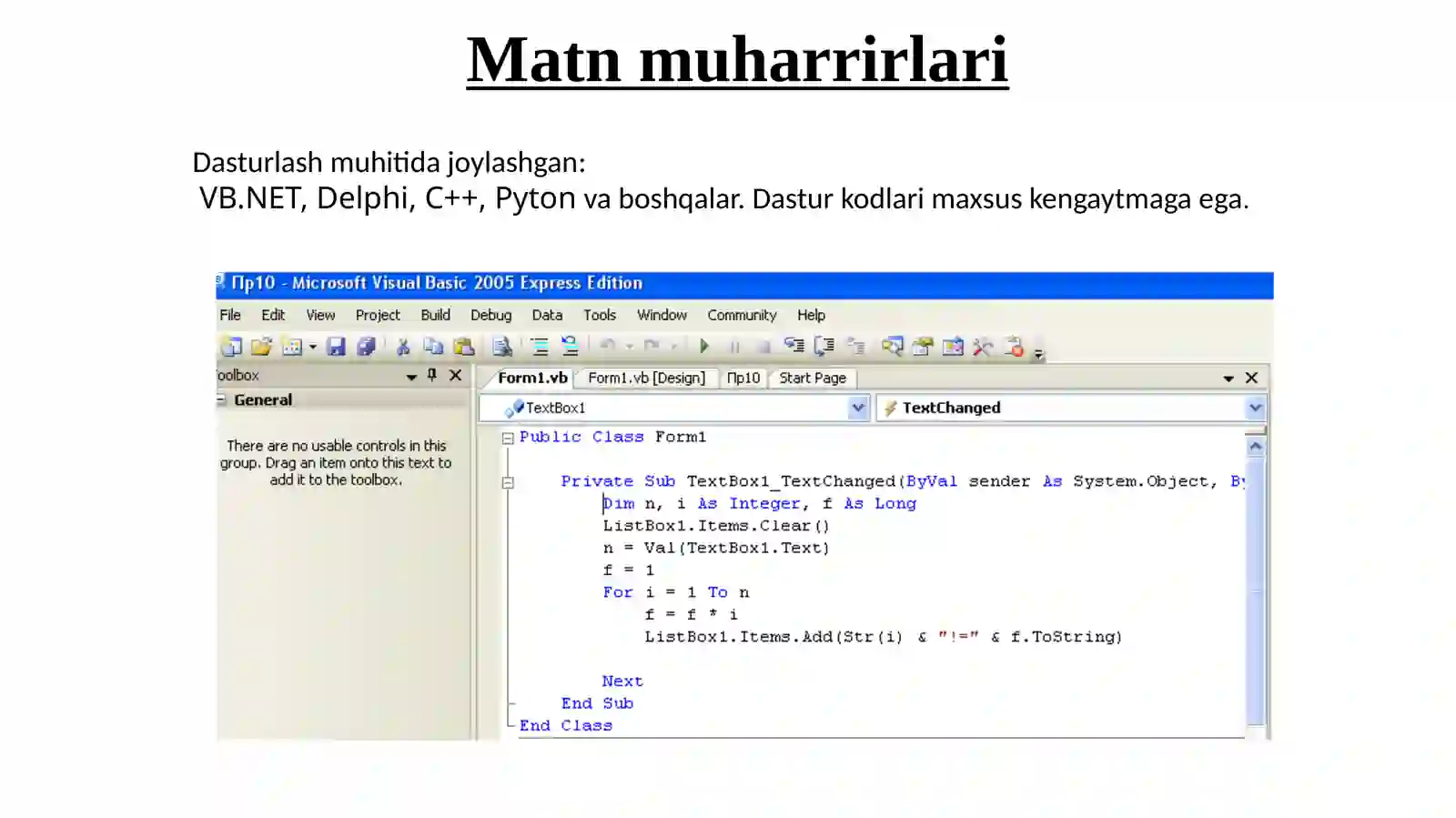Image resolution: width=1456 pixels, height=818 pixels.
Task: Close the Toolbox panel
Action: [456, 375]
